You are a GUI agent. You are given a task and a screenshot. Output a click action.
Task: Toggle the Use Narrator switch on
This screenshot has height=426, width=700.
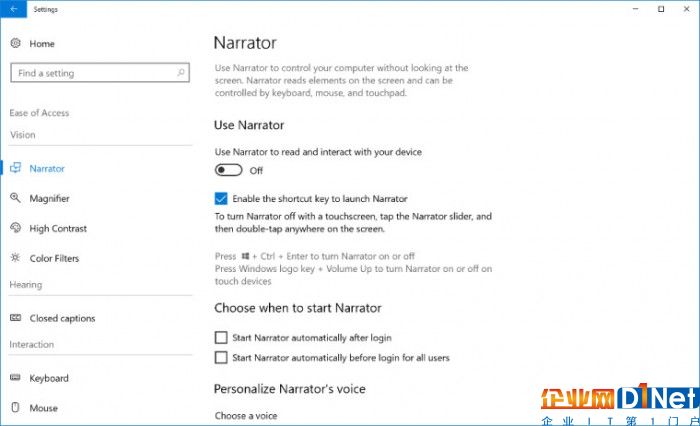click(229, 170)
